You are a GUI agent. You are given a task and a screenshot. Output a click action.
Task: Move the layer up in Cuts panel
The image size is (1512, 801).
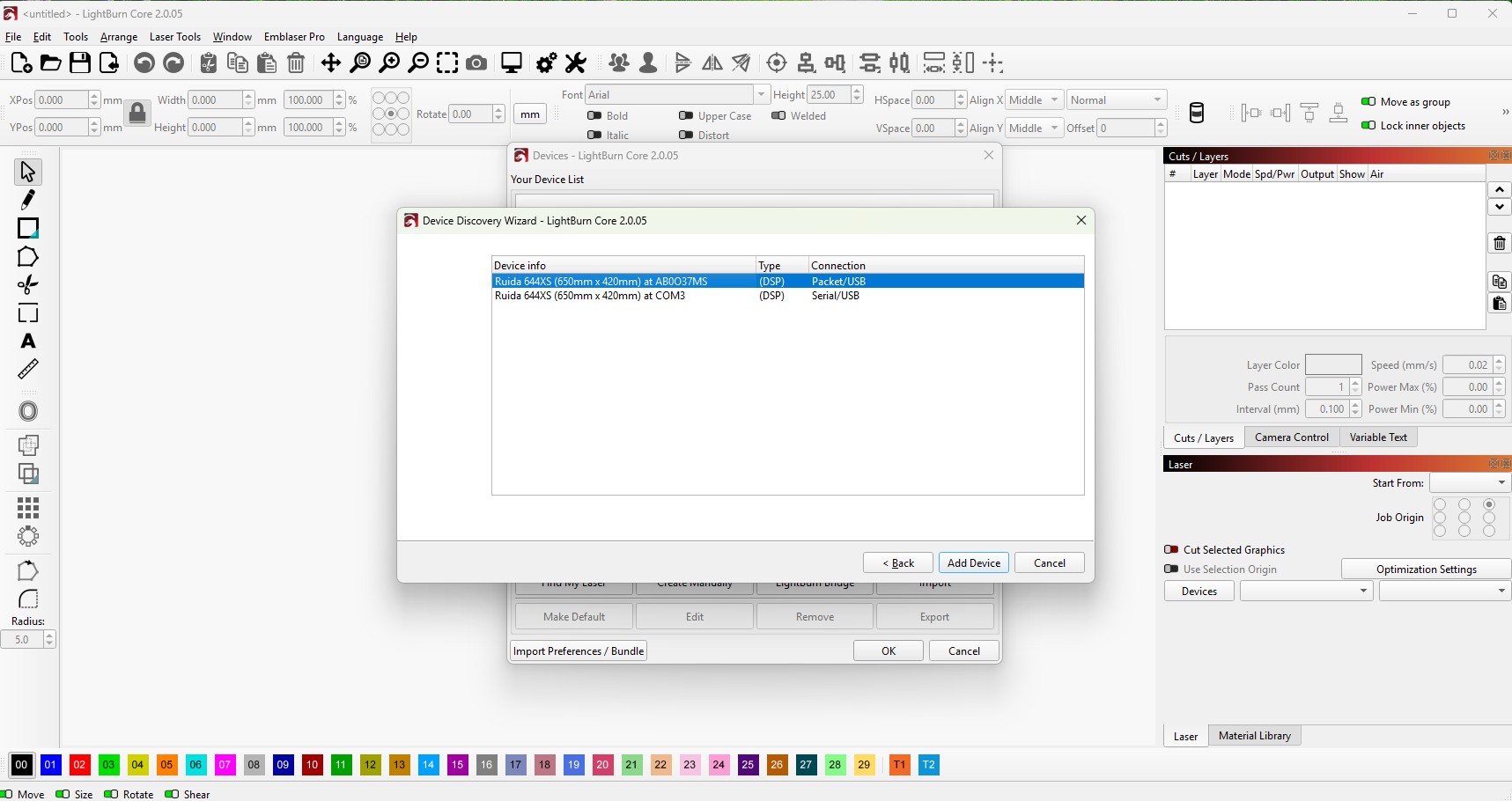(x=1500, y=190)
